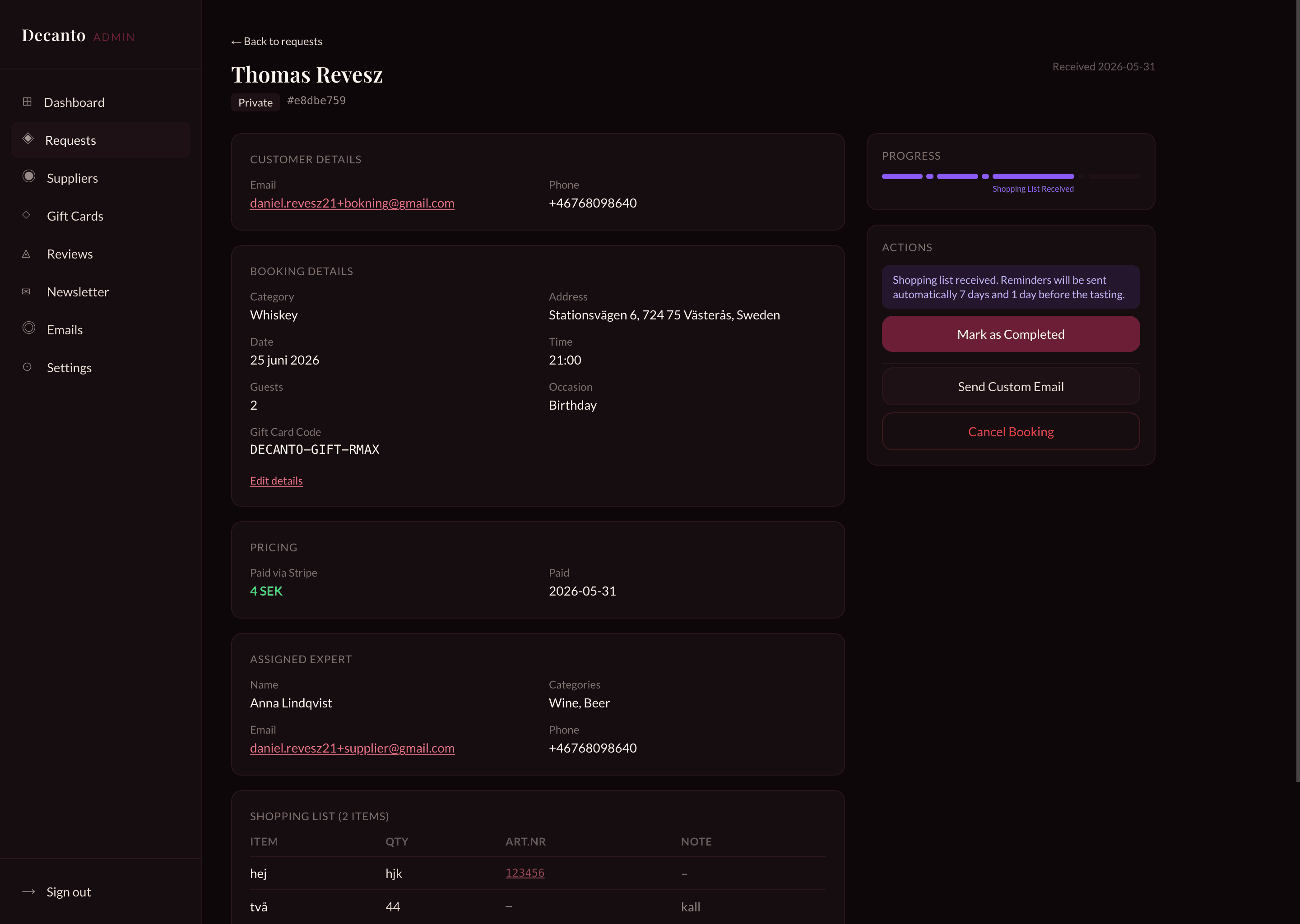Click request ID #e8dbe759
The image size is (1300, 924).
[x=316, y=101]
